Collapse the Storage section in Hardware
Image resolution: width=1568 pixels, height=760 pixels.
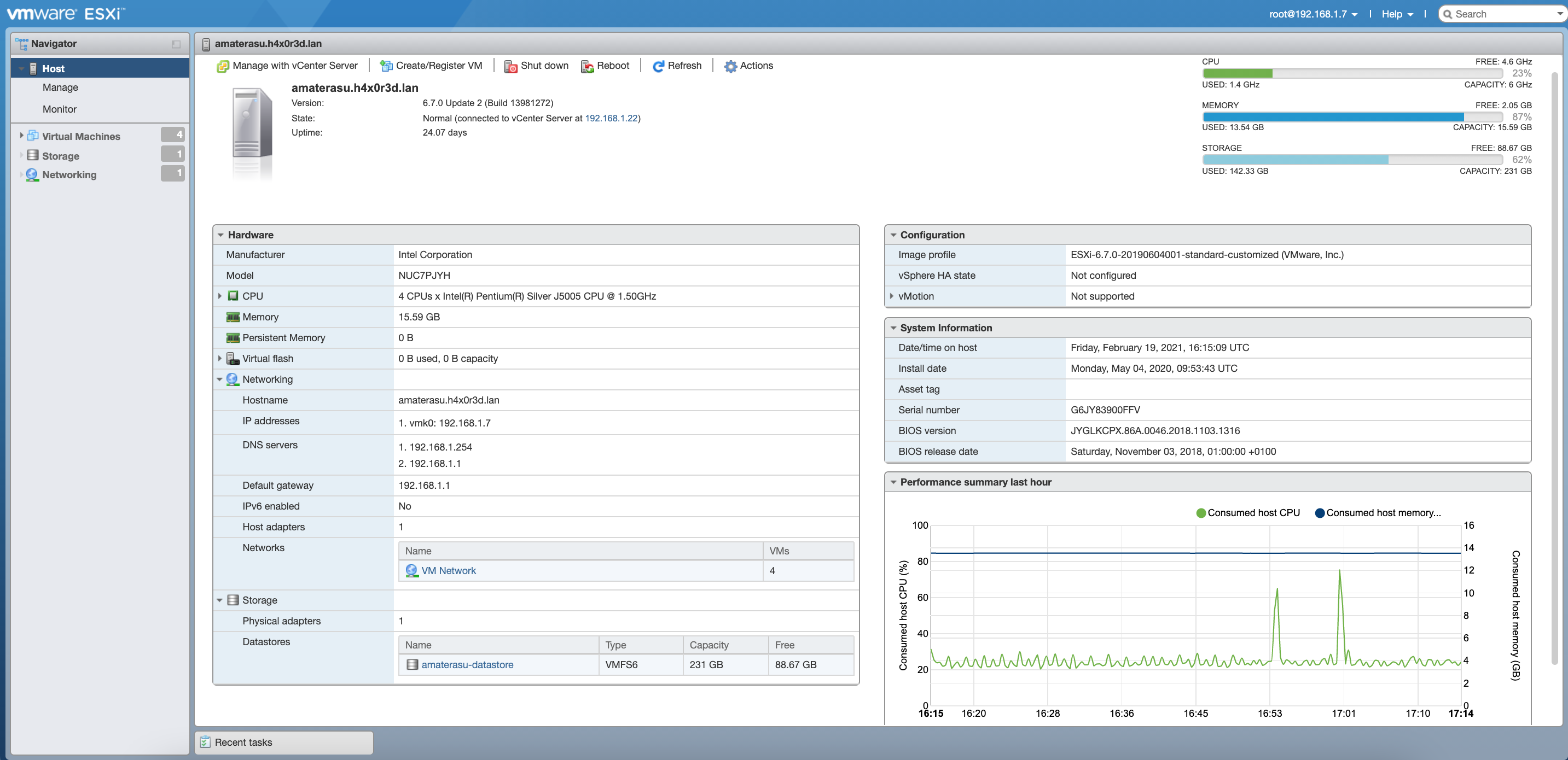tap(220, 600)
